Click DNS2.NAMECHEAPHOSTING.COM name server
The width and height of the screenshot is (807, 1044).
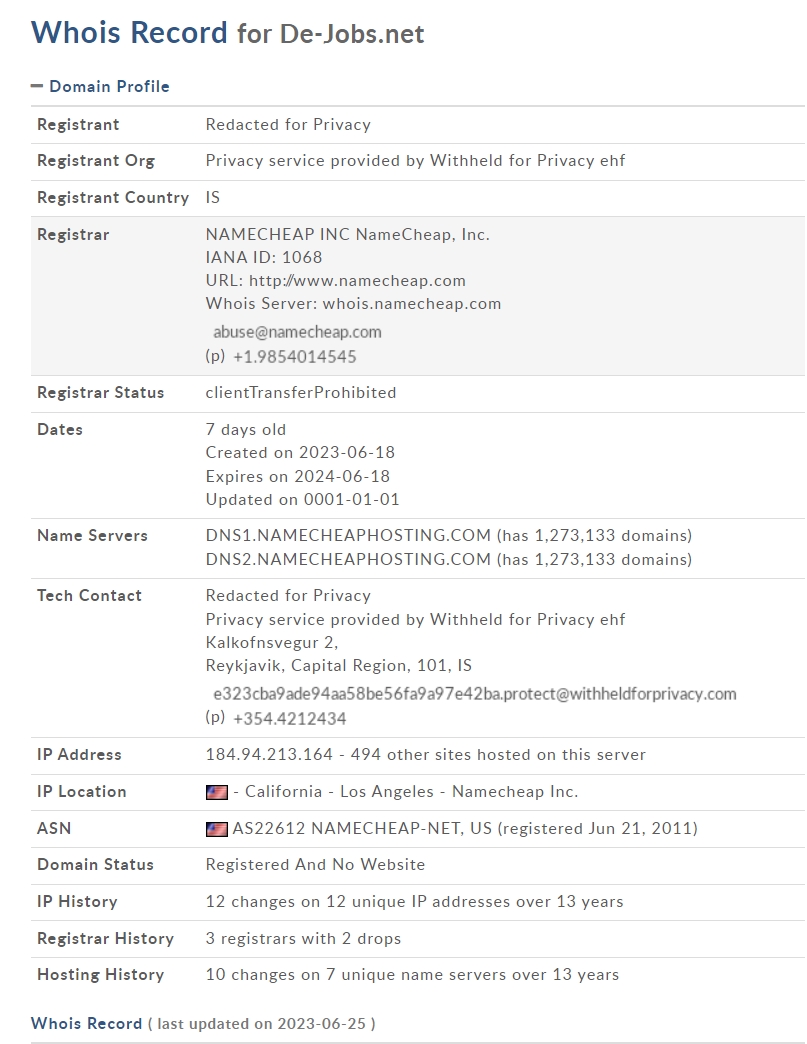point(348,559)
